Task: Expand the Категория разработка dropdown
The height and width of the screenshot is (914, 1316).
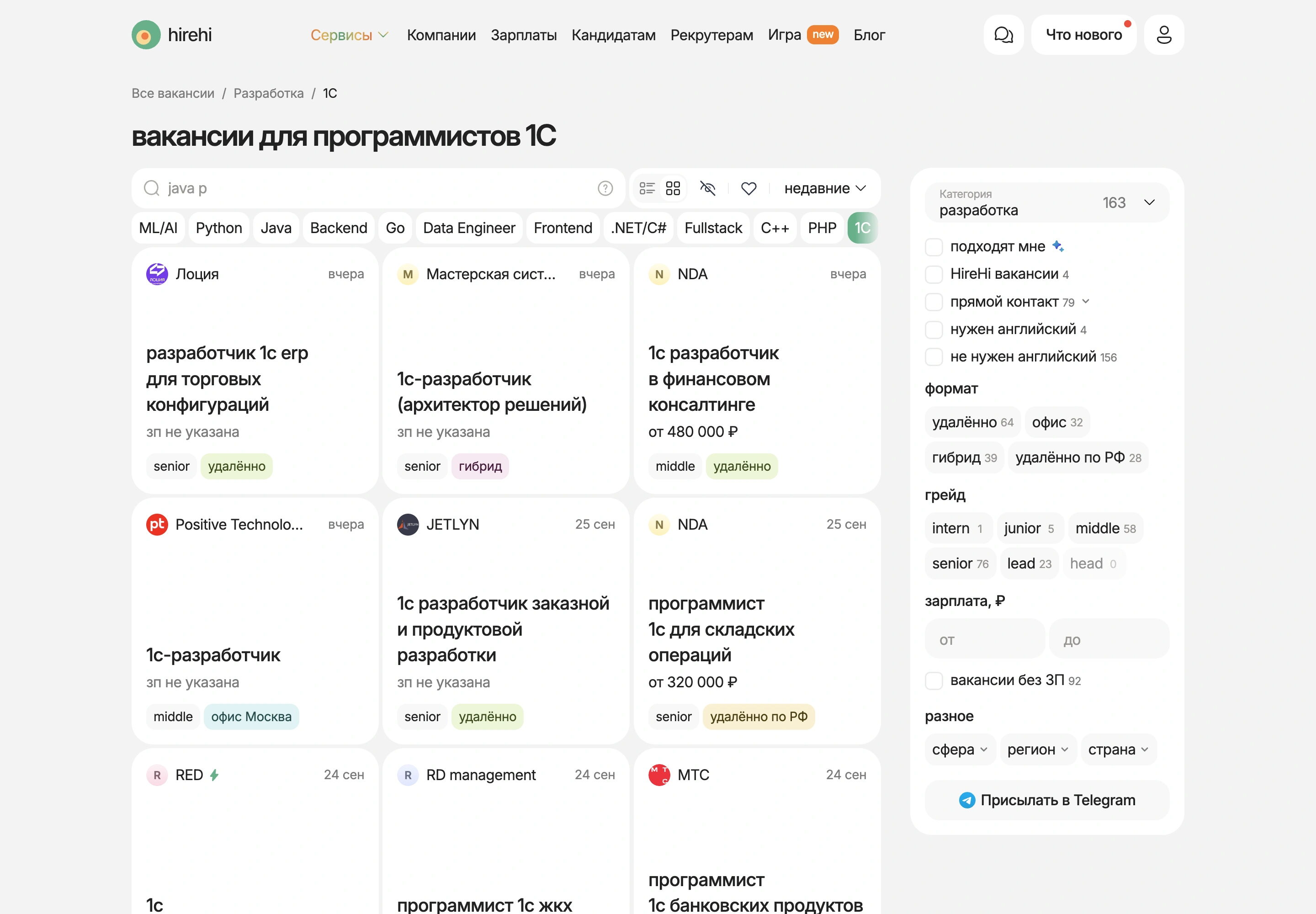Action: 1046,202
